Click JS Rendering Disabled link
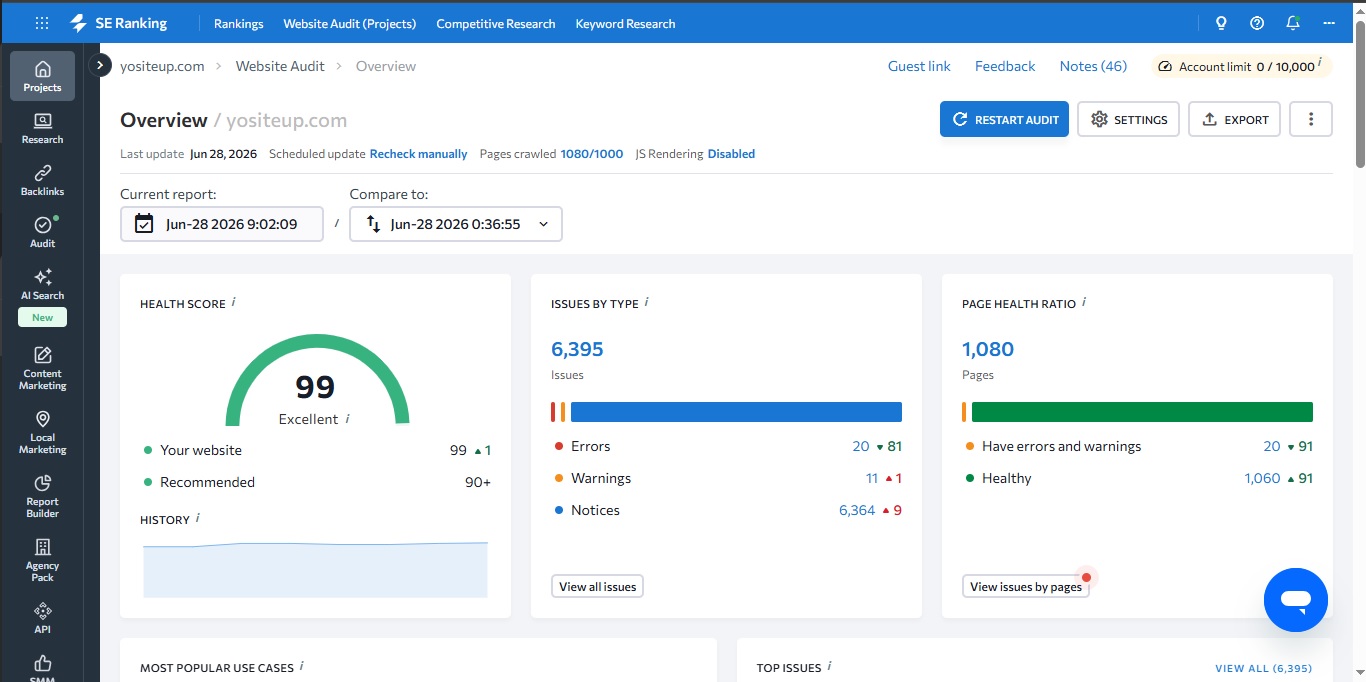Screen dimensions: 1366x682 pyautogui.click(x=731, y=154)
